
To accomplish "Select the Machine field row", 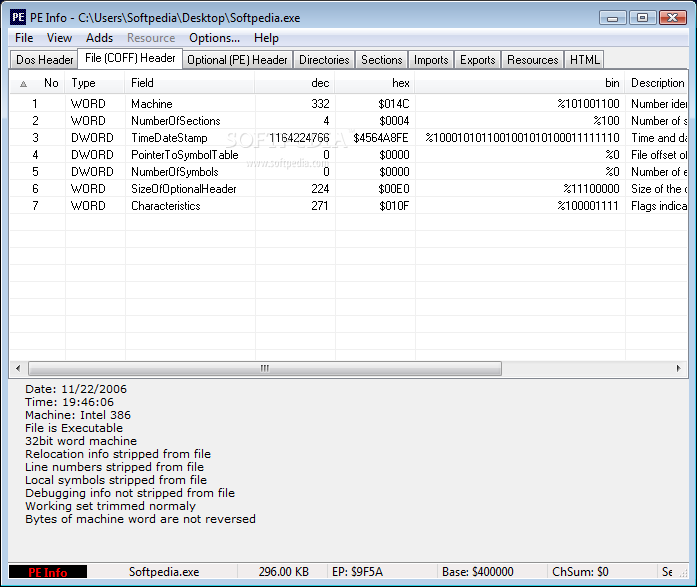I will tap(348, 104).
